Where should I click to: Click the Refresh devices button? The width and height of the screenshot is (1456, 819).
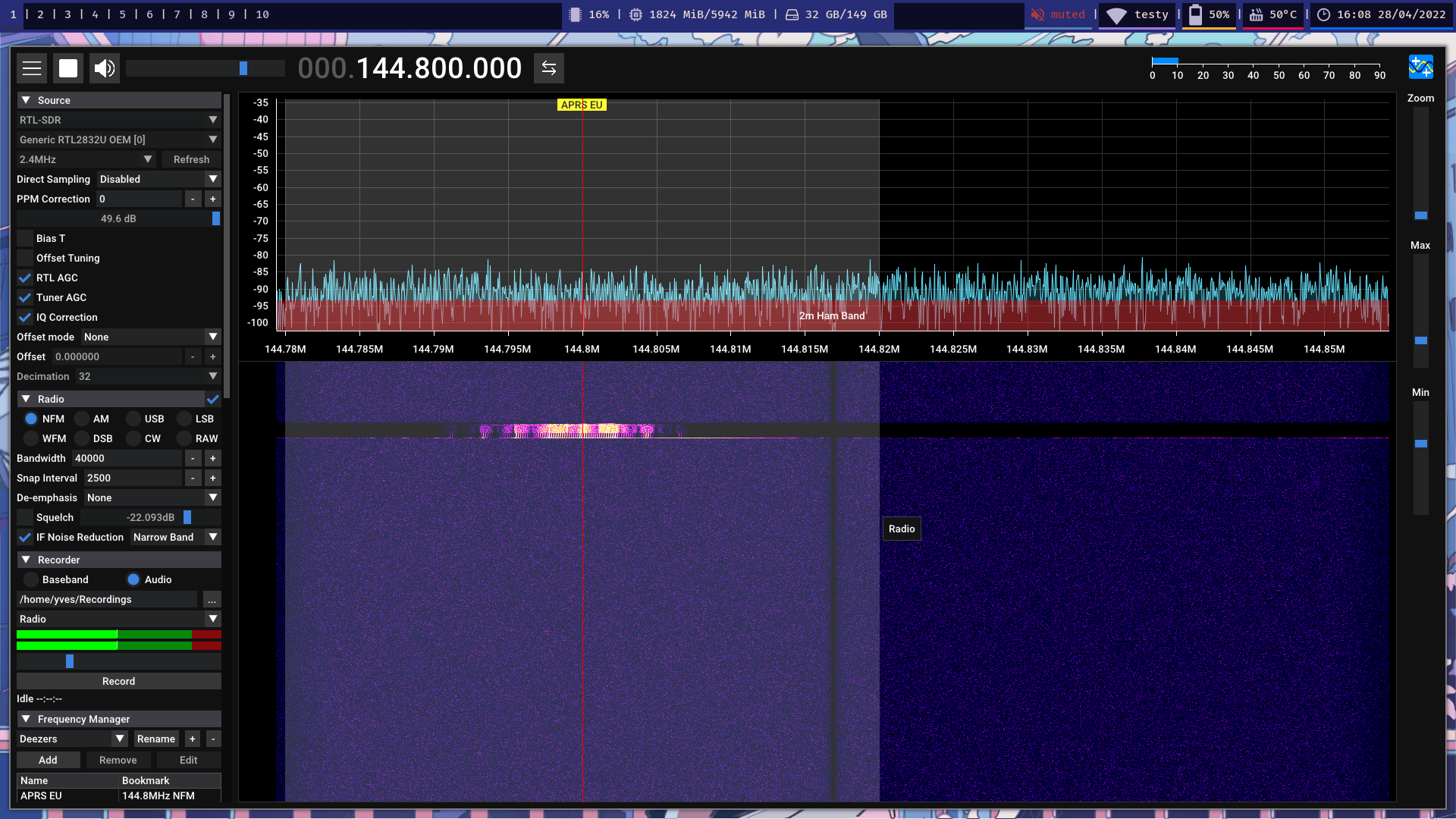point(191,160)
